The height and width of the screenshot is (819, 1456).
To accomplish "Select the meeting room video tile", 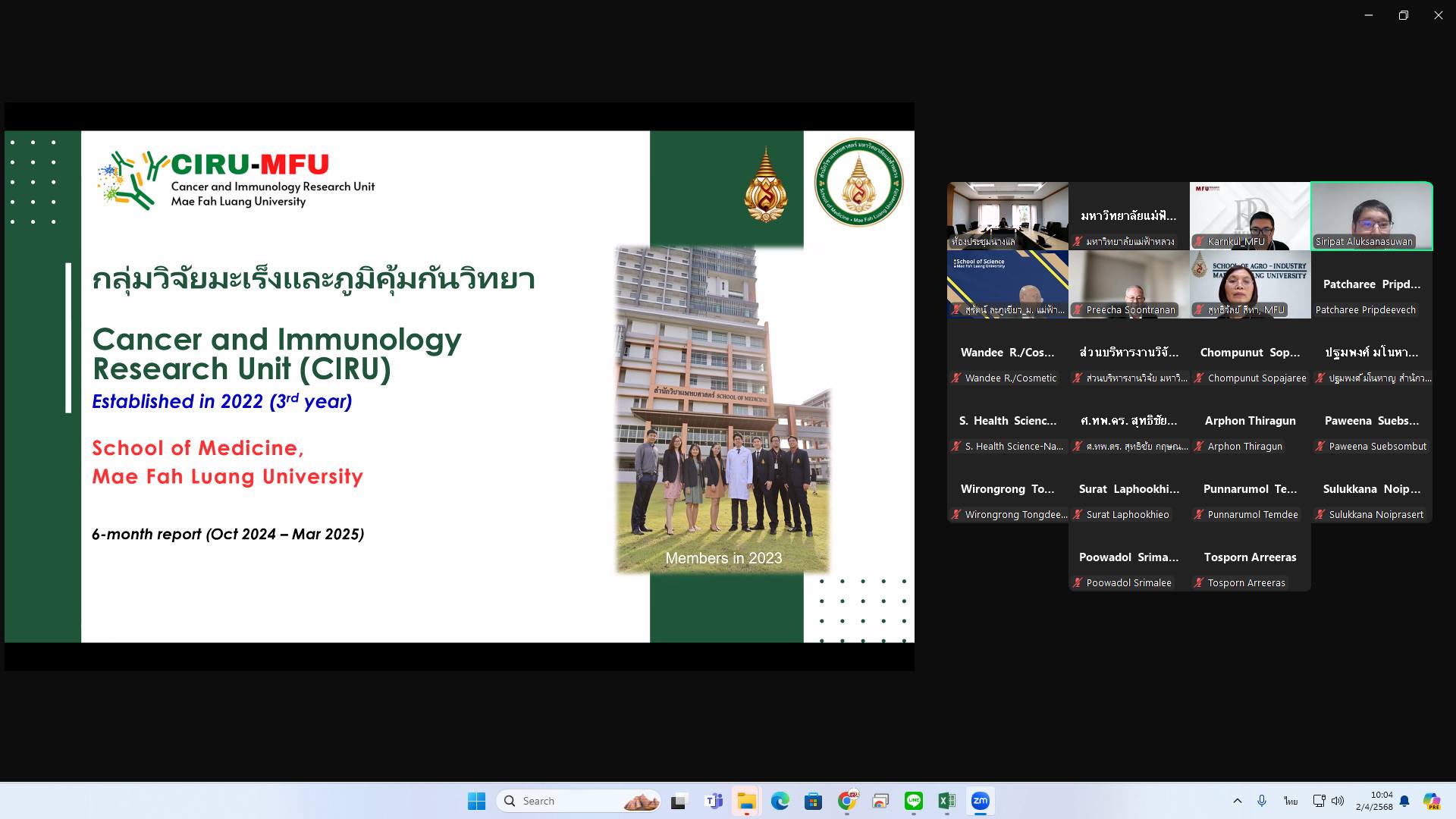I will tap(1008, 216).
